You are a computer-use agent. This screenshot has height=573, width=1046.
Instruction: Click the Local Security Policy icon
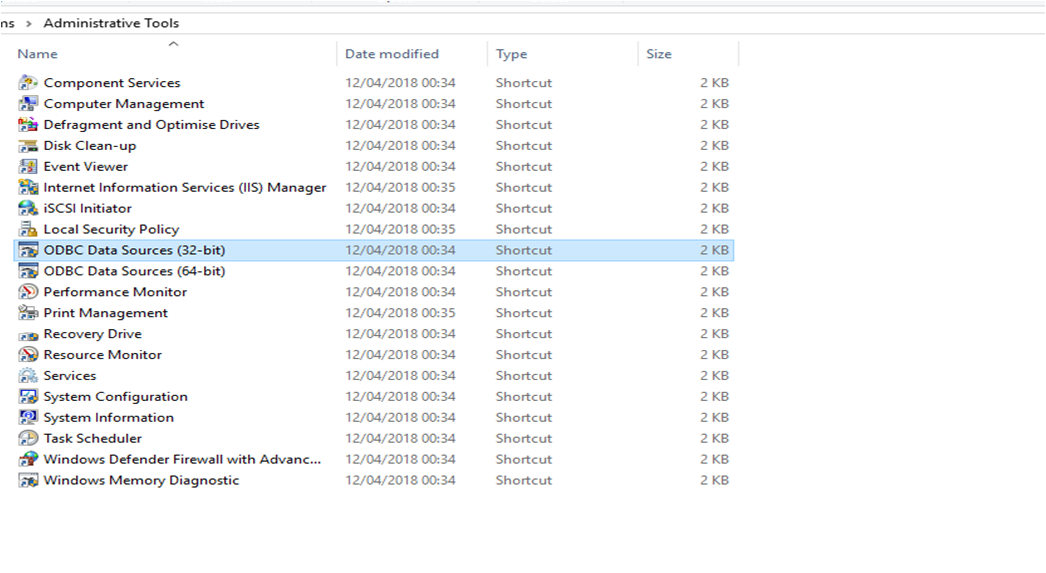(x=28, y=229)
